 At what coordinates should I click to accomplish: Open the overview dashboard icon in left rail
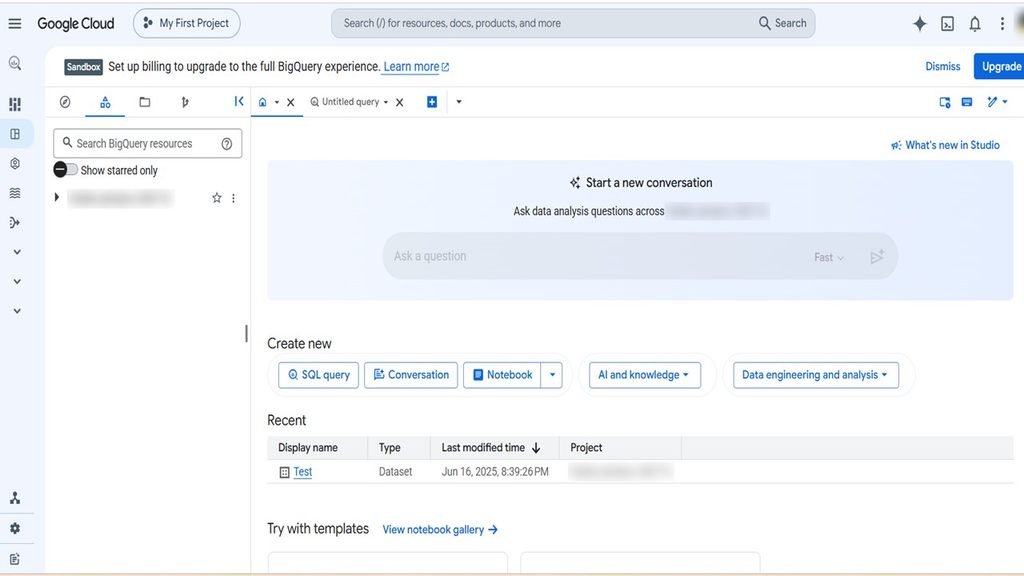pyautogui.click(x=15, y=104)
